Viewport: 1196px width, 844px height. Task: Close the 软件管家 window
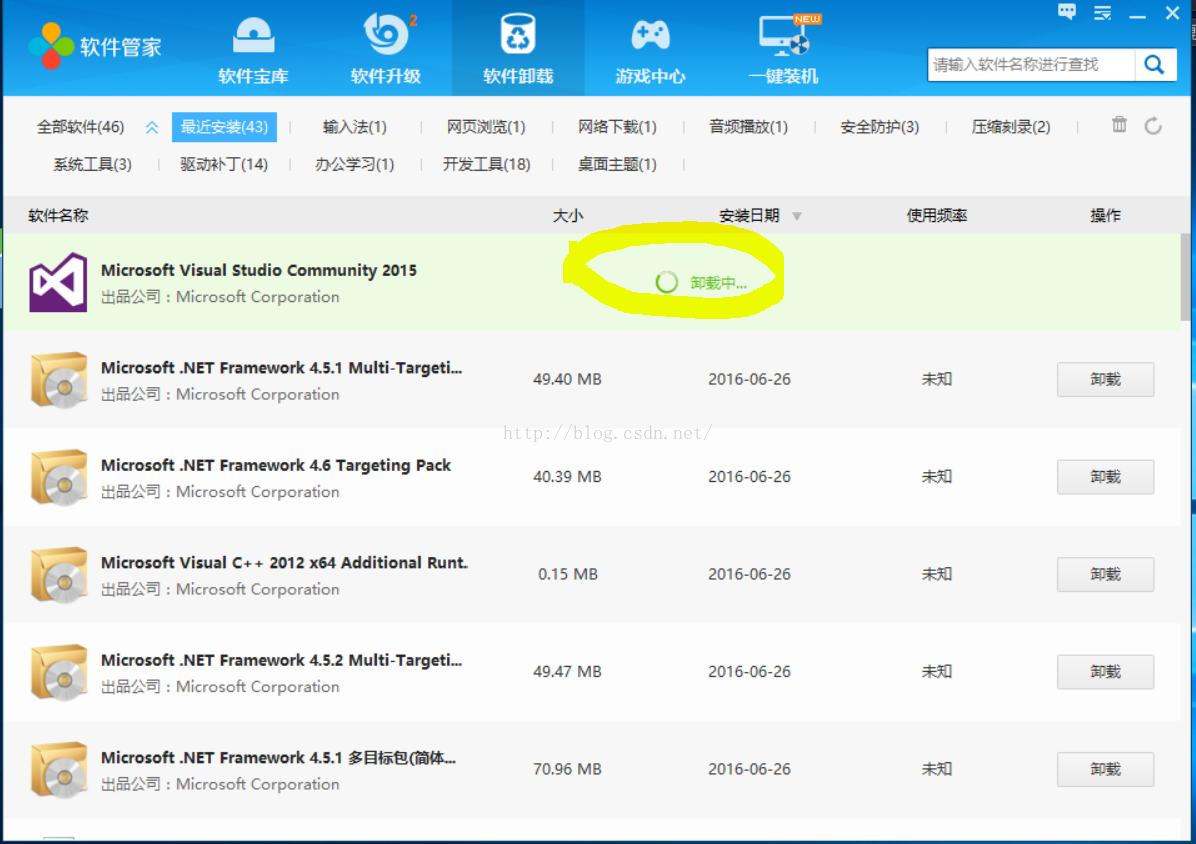pos(1172,13)
